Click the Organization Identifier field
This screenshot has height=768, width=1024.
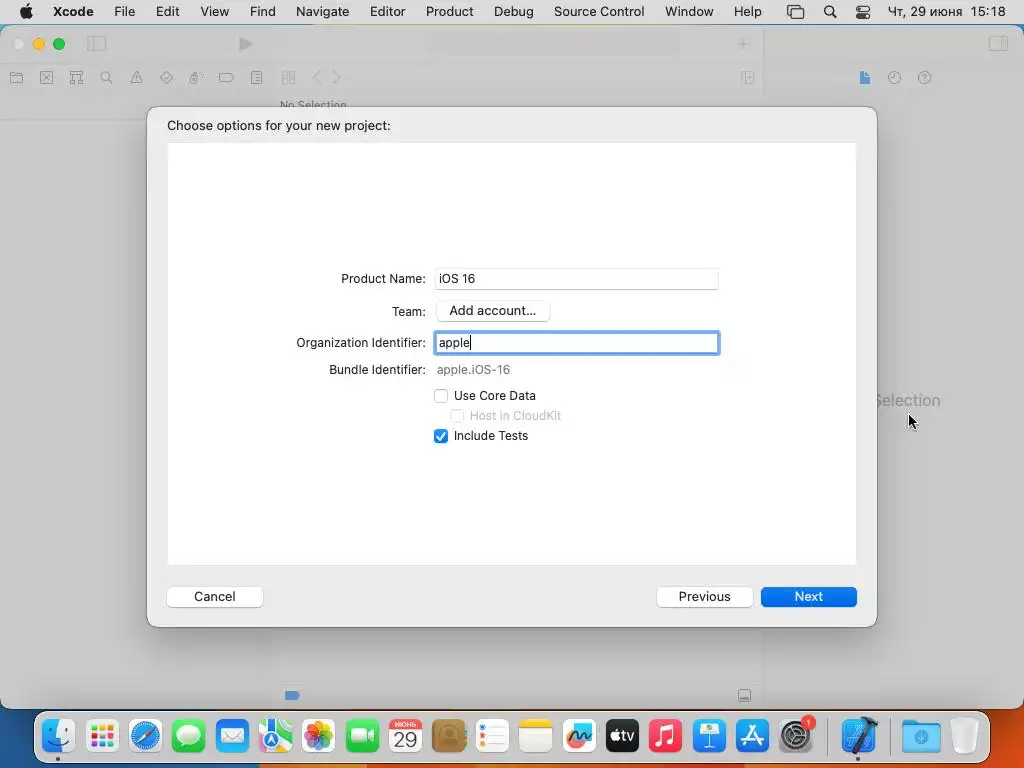577,343
